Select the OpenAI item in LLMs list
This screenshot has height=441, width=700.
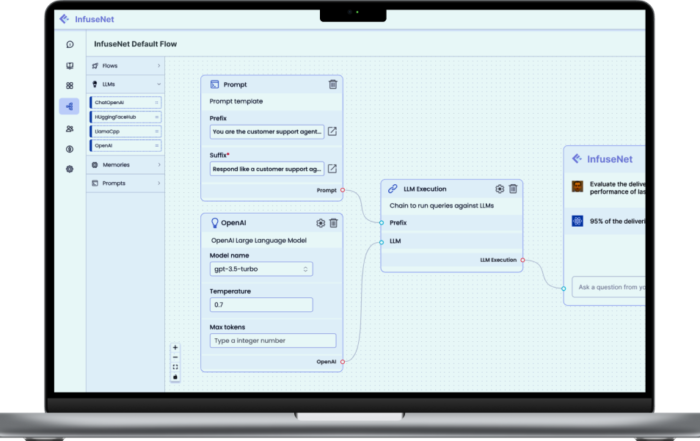pyautogui.click(x=125, y=146)
